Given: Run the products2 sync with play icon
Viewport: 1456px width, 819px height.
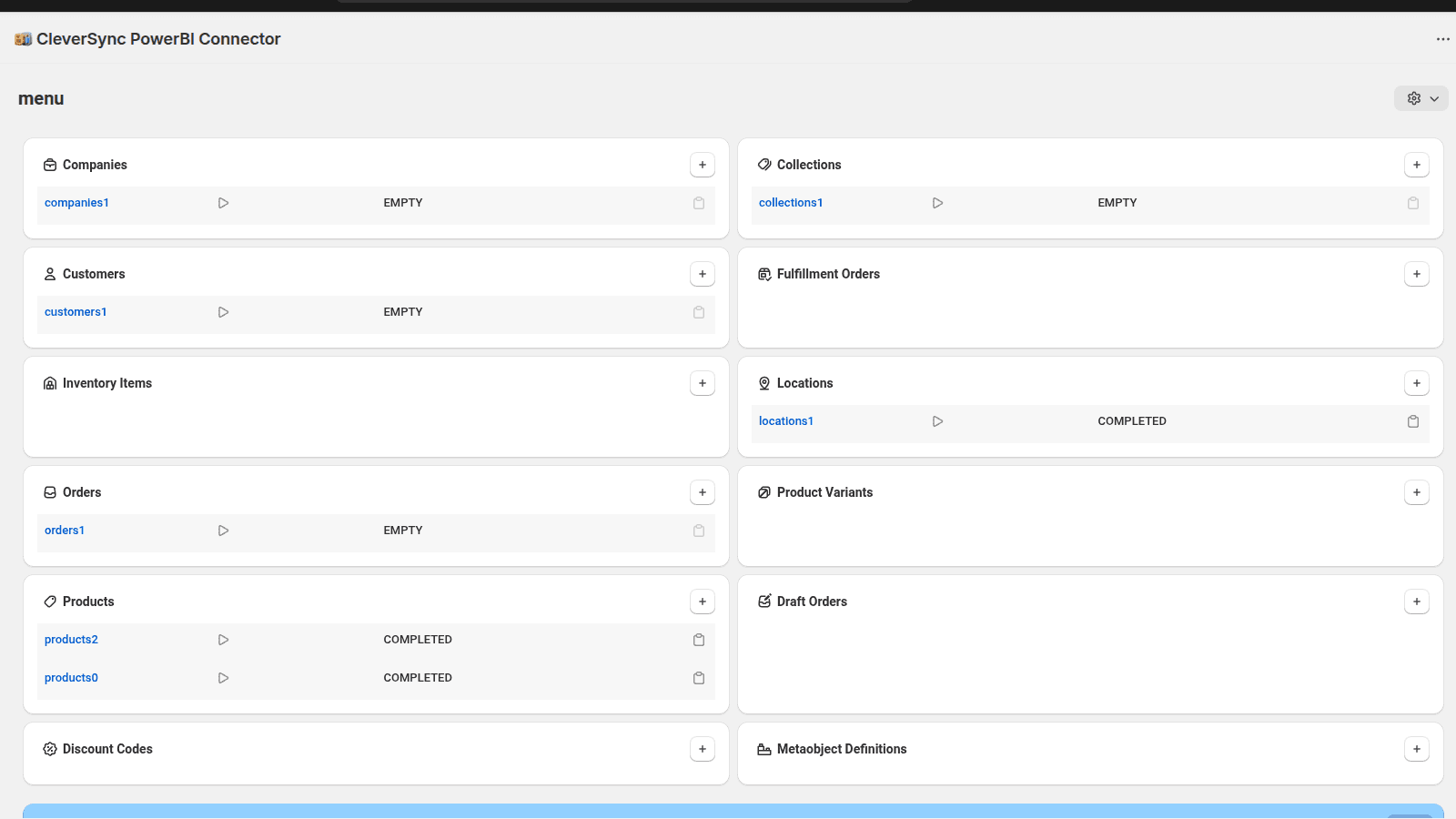Looking at the screenshot, I should point(223,640).
